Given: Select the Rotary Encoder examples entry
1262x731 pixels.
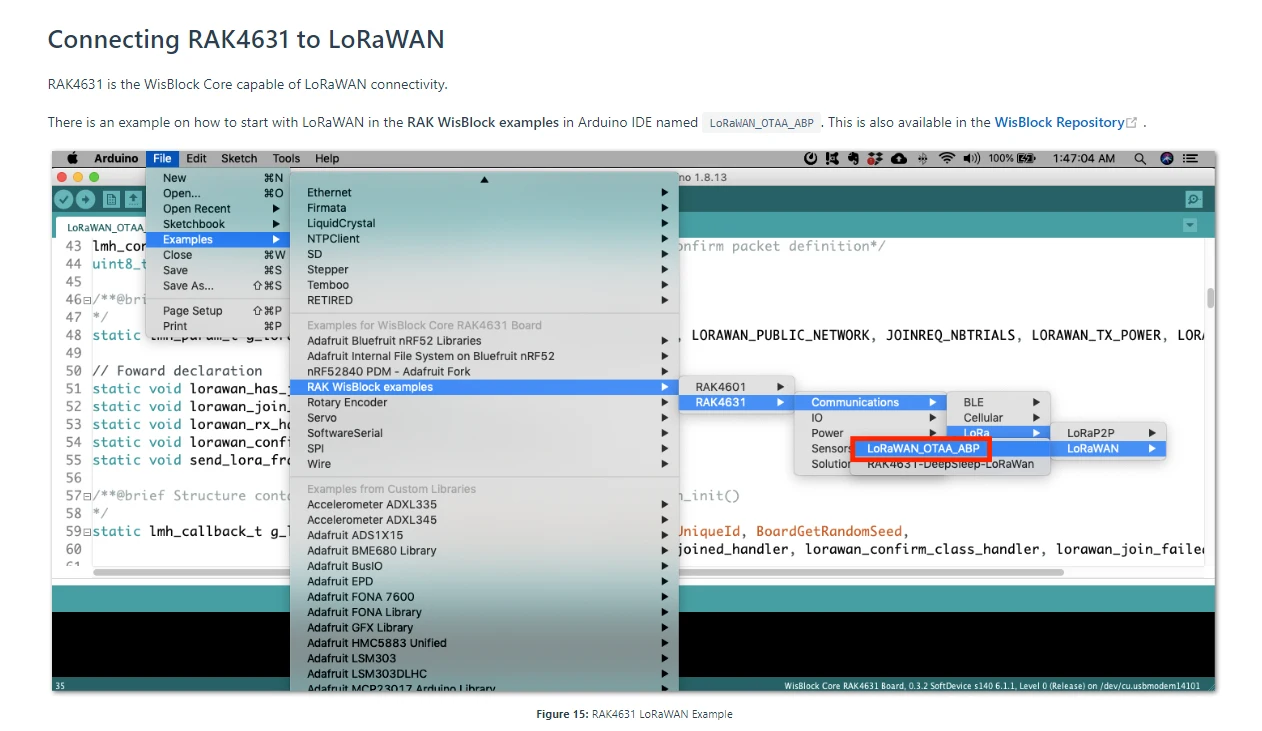Looking at the screenshot, I should click(x=484, y=402).
